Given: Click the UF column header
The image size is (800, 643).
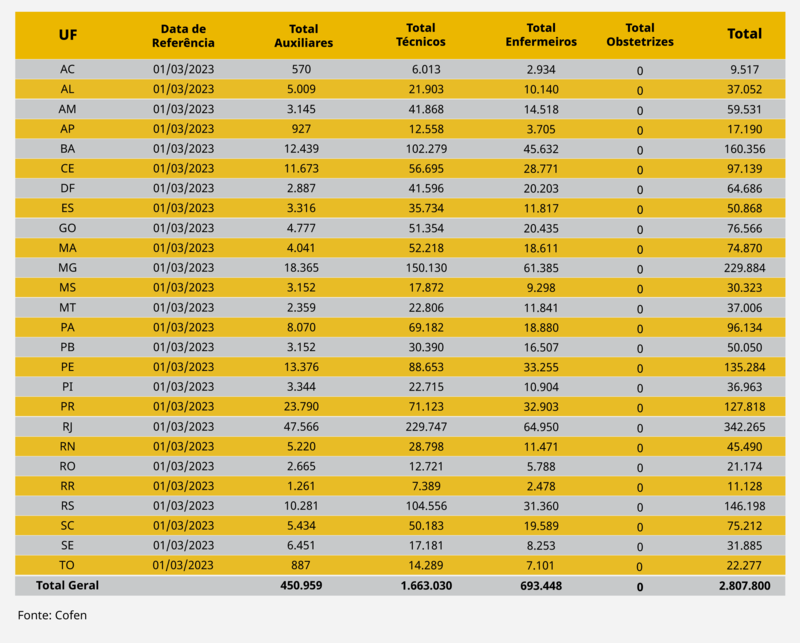Looking at the screenshot, I should (68, 35).
